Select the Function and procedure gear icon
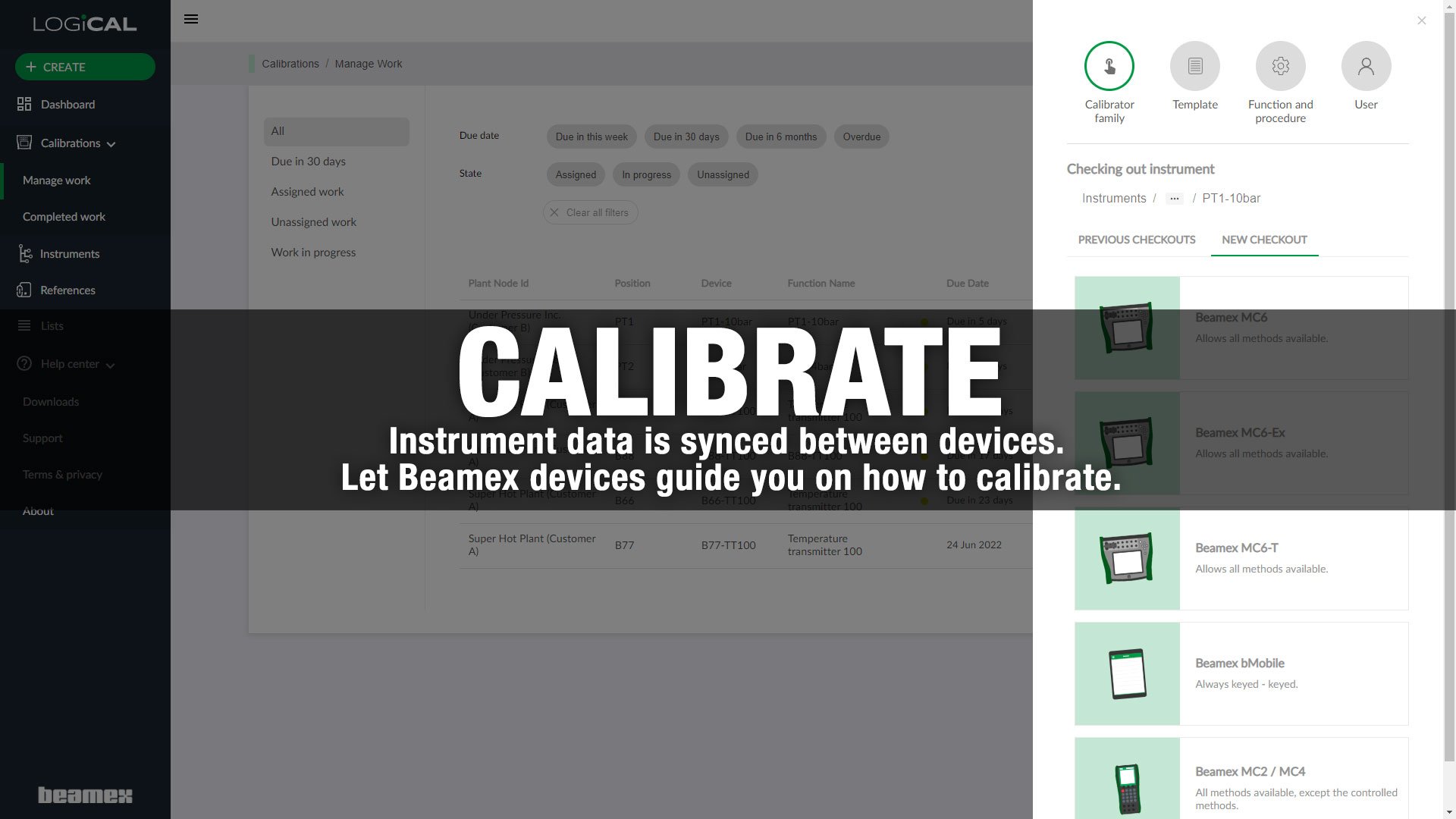The width and height of the screenshot is (1456, 819). 1281,66
